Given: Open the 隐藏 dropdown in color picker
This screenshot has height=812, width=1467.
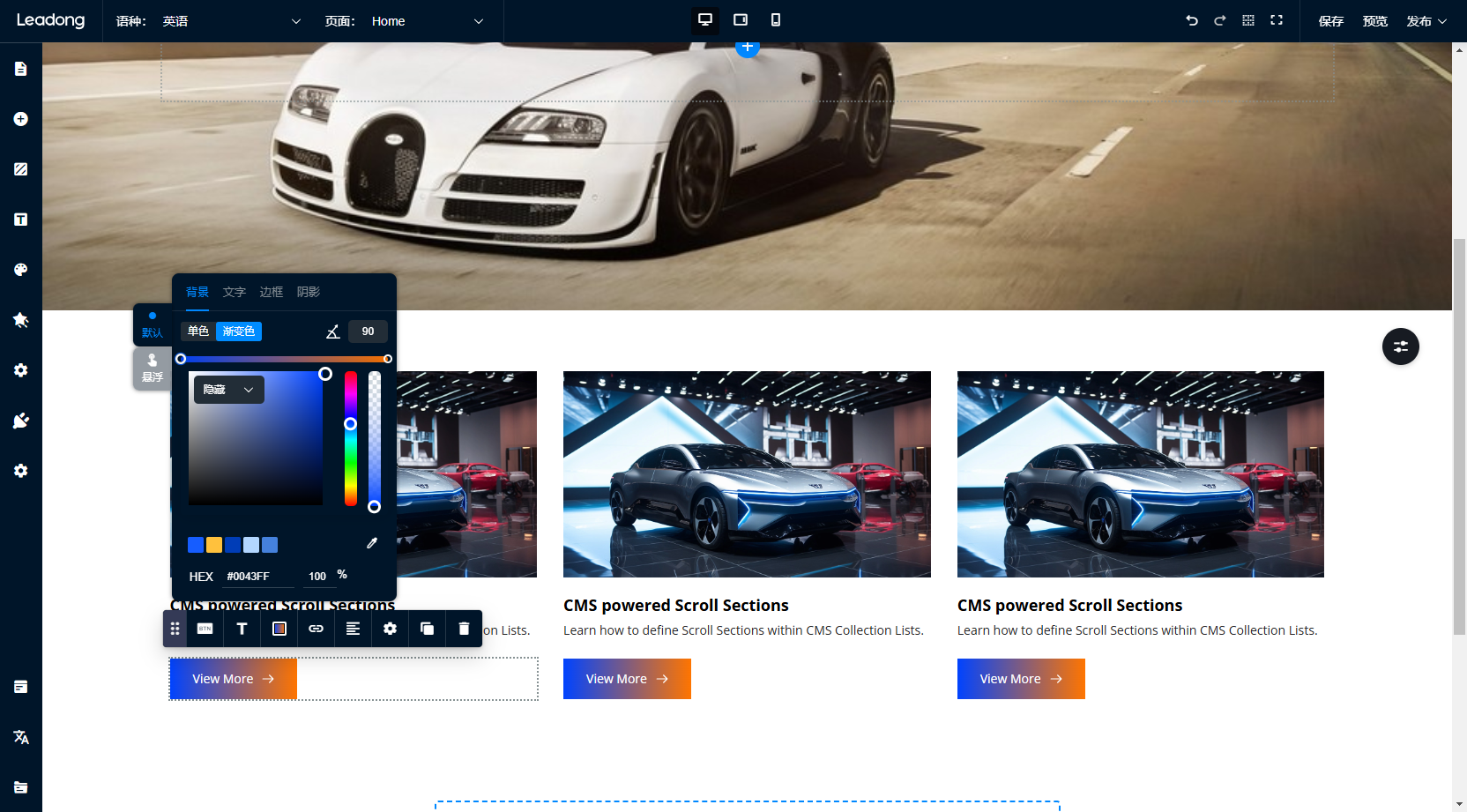Looking at the screenshot, I should tap(229, 390).
